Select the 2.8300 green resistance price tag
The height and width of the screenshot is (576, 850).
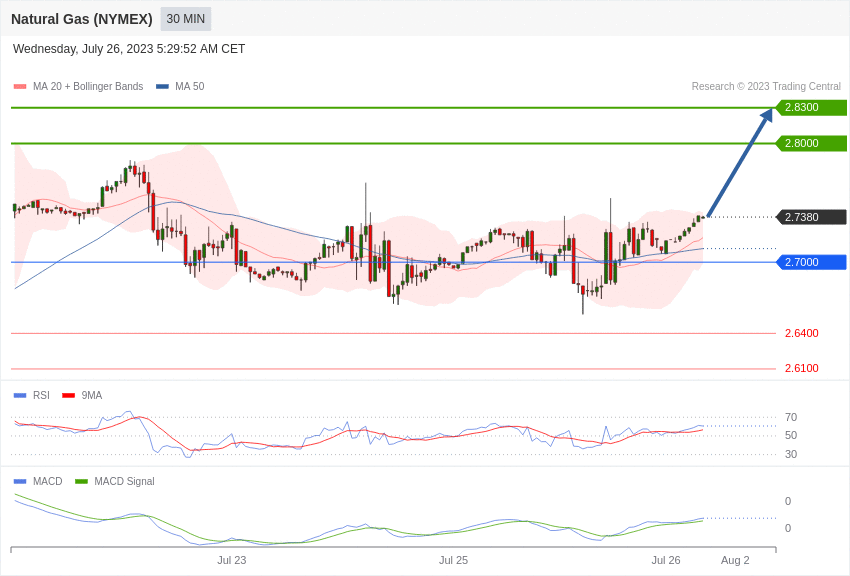(x=811, y=108)
